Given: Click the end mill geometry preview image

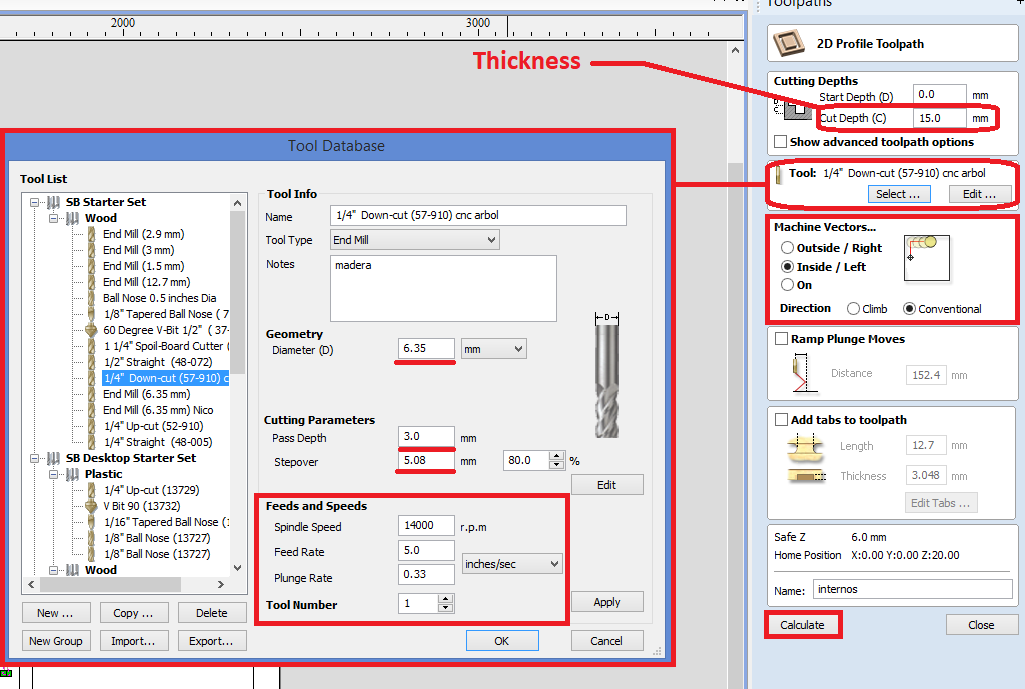Looking at the screenshot, I should click(607, 376).
